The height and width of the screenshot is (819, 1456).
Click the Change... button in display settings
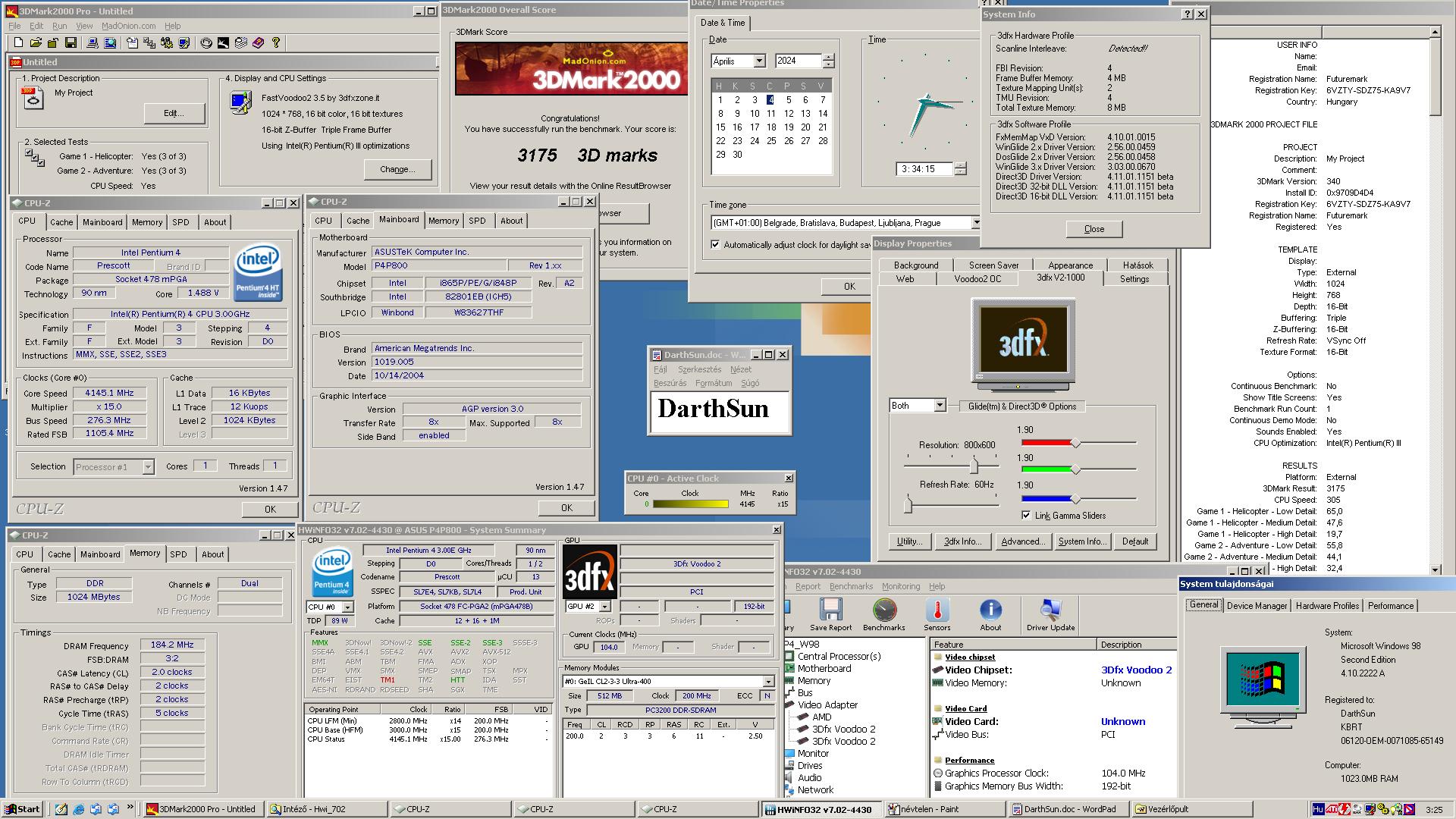pos(397,169)
